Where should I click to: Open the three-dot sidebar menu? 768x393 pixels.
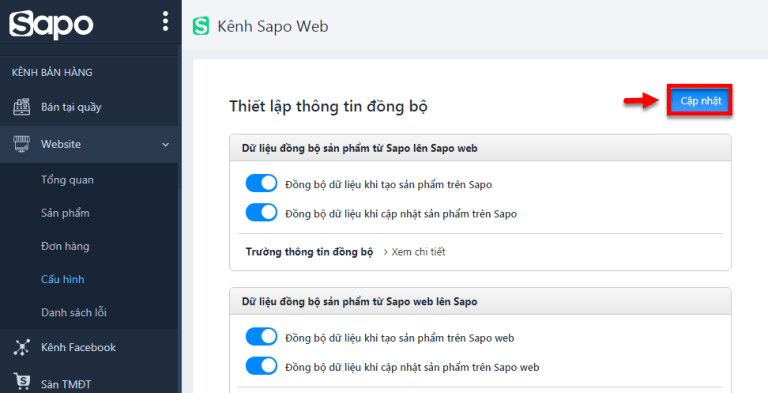pyautogui.click(x=165, y=22)
